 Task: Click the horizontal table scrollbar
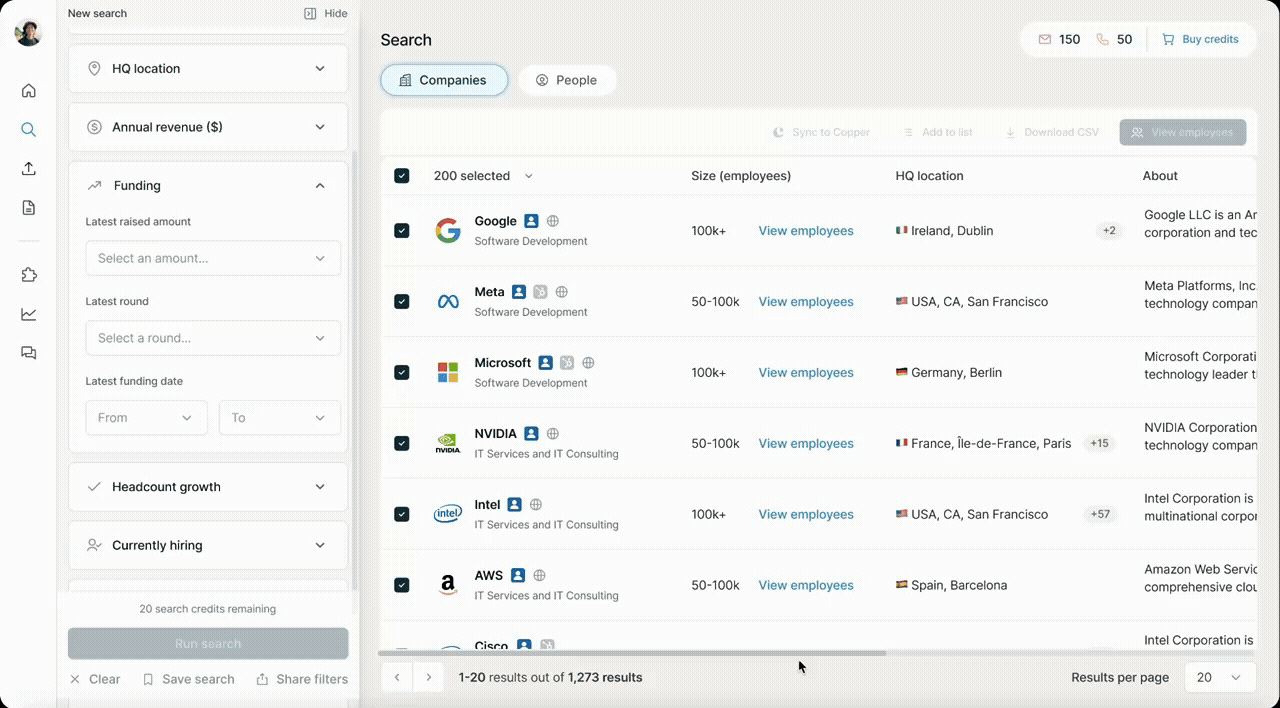632,653
